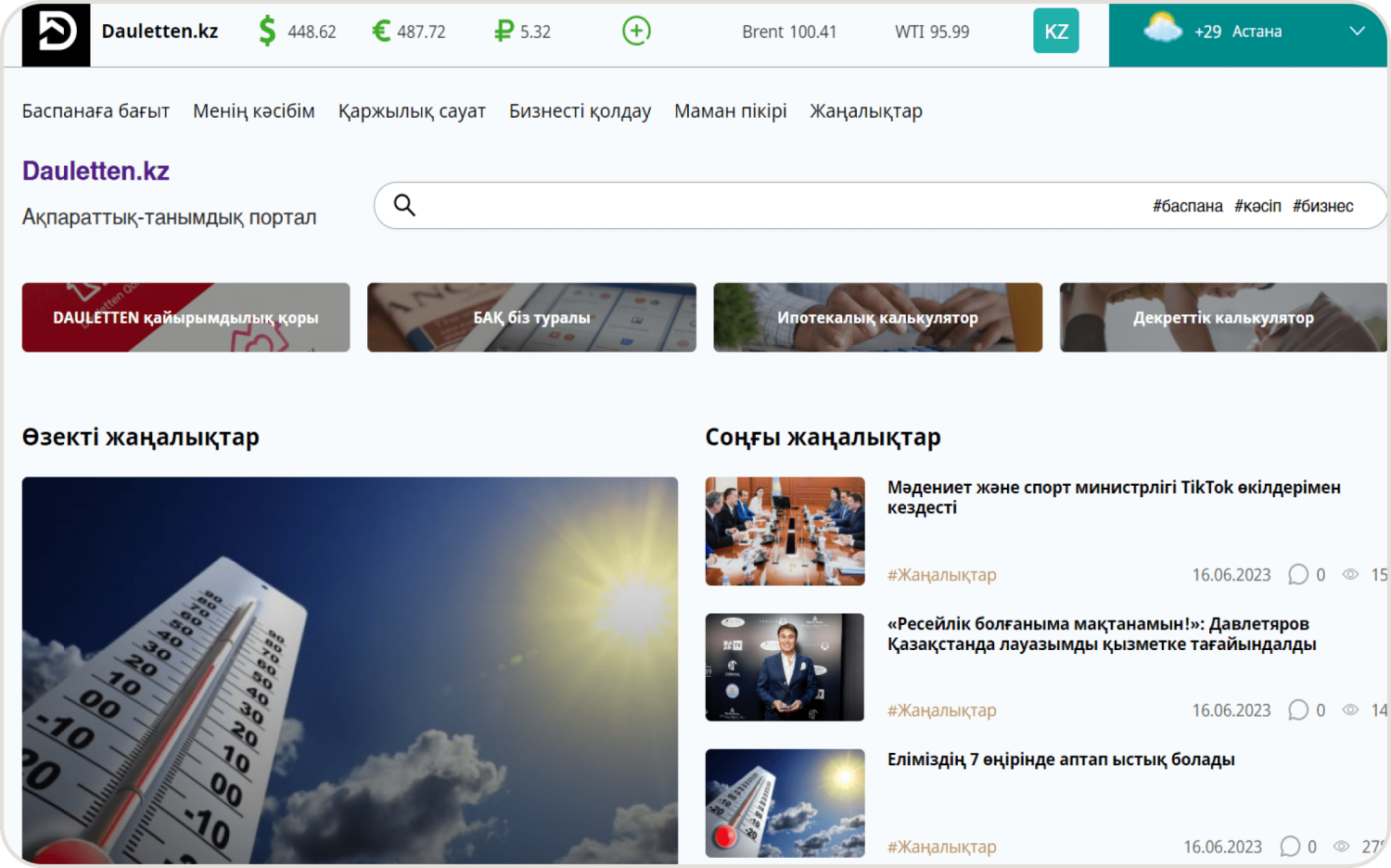
Task: Open the Баспанаға бағыт menu
Action: [96, 111]
